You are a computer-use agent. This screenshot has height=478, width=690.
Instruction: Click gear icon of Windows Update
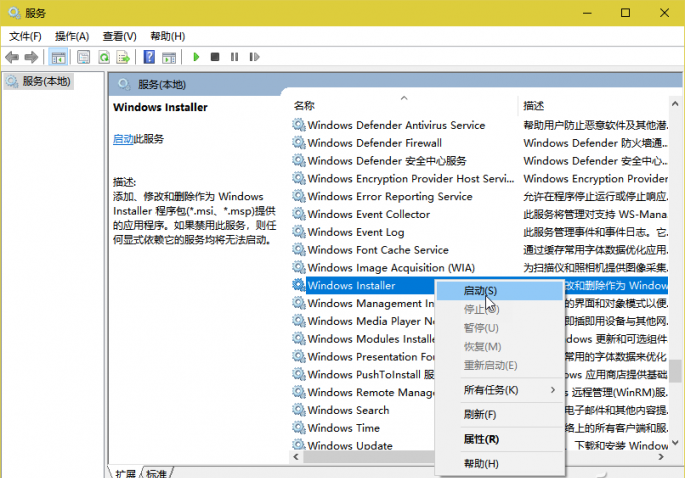click(299, 445)
